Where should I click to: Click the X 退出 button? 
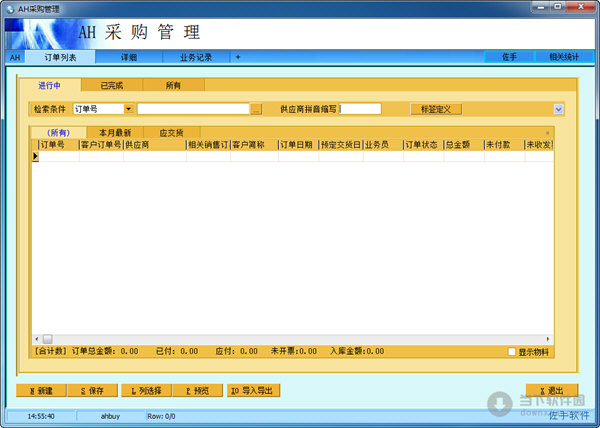coord(552,391)
